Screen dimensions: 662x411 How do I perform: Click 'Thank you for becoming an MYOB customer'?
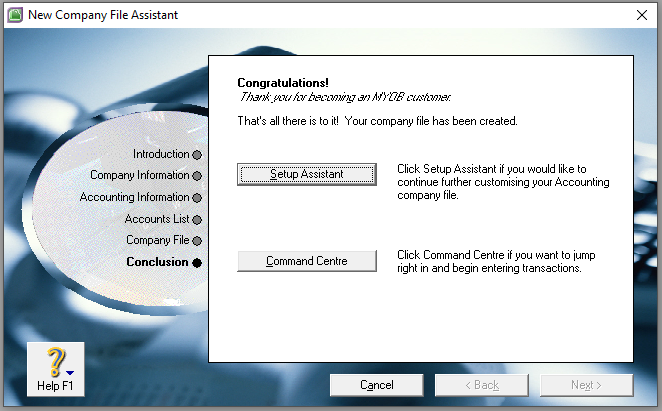tap(345, 97)
